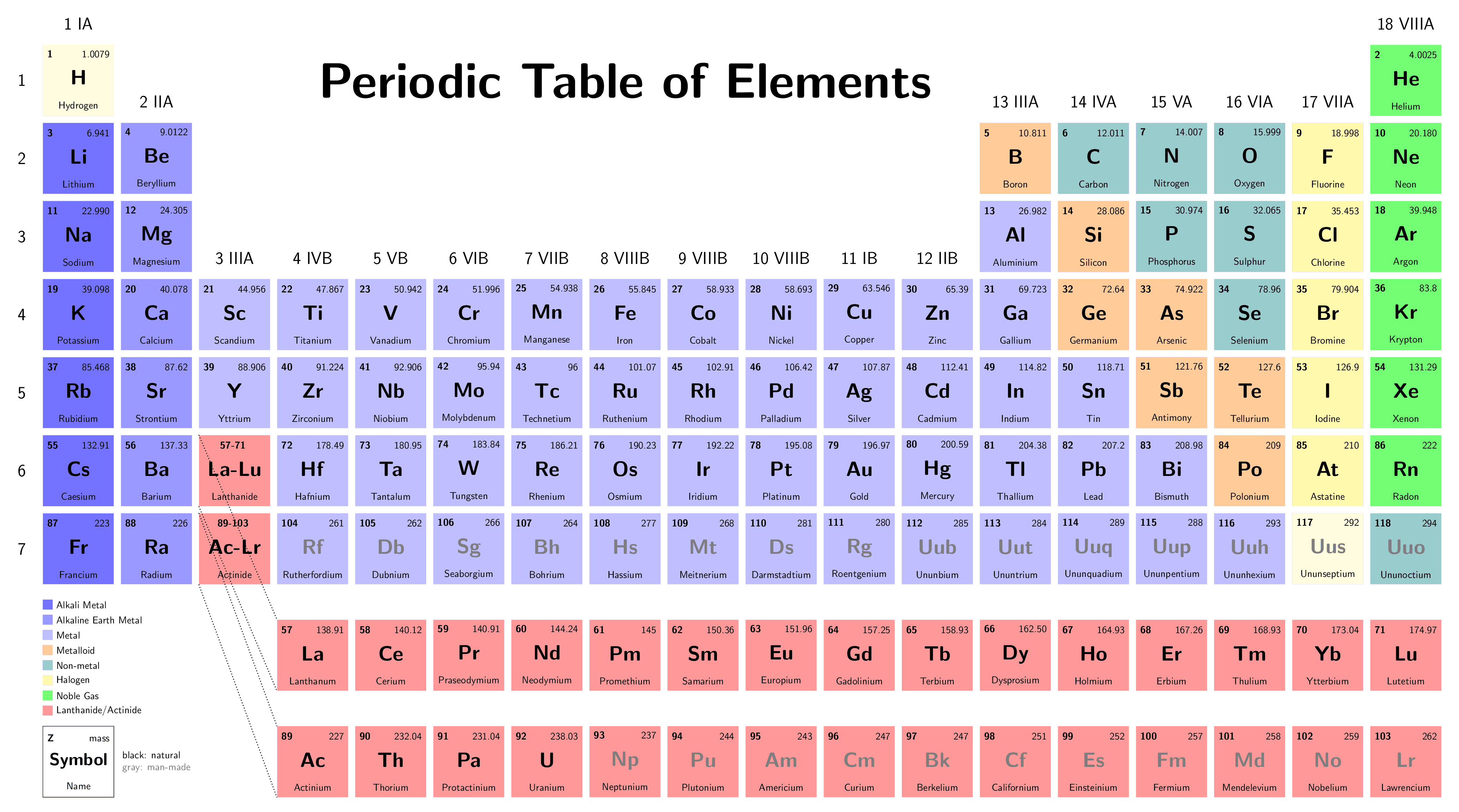Click the Einsteinium element tile
Viewport: 1459px width, 812px height.
point(1093,762)
